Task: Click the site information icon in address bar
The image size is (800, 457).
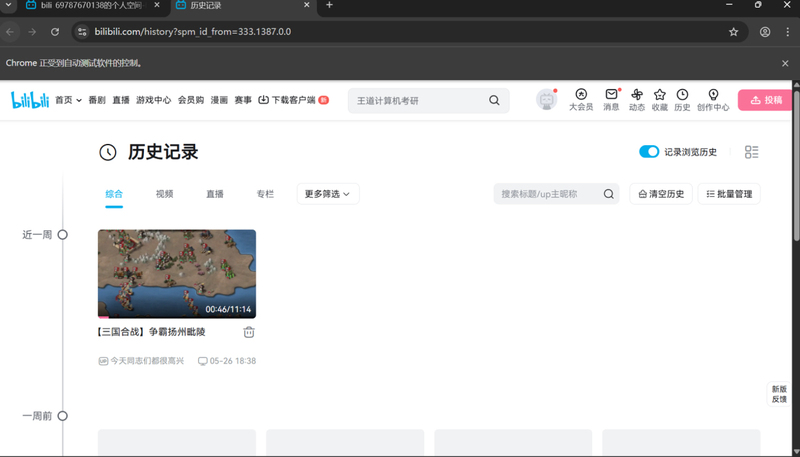Action: (82, 32)
